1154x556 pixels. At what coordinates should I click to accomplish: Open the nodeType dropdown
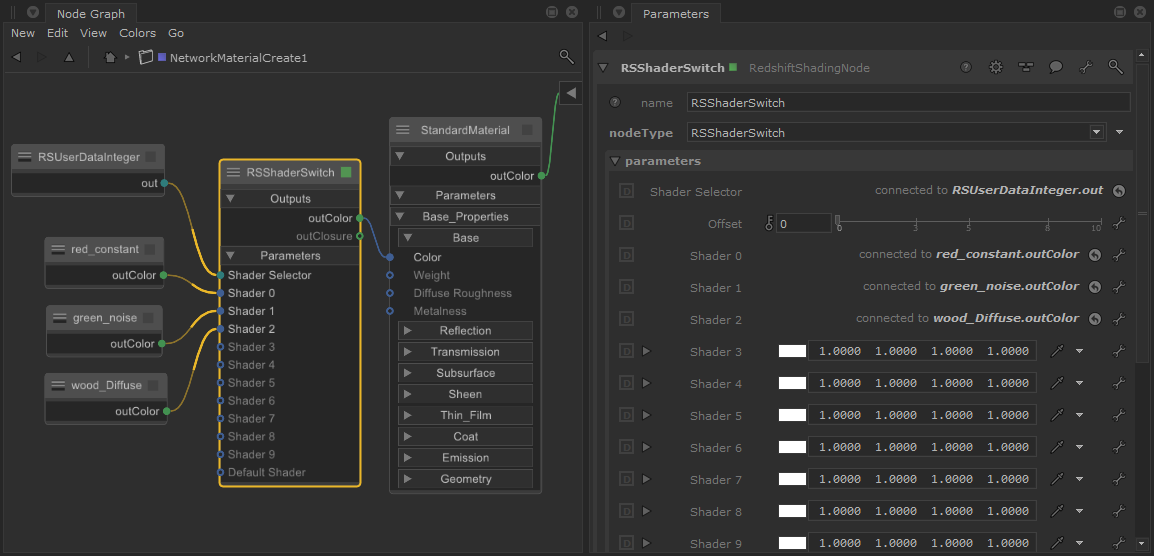click(x=1097, y=133)
